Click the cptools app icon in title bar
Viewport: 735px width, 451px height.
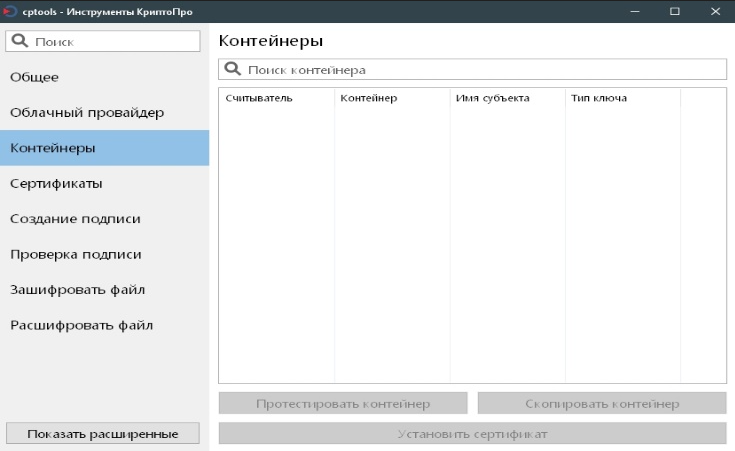(x=6, y=11)
